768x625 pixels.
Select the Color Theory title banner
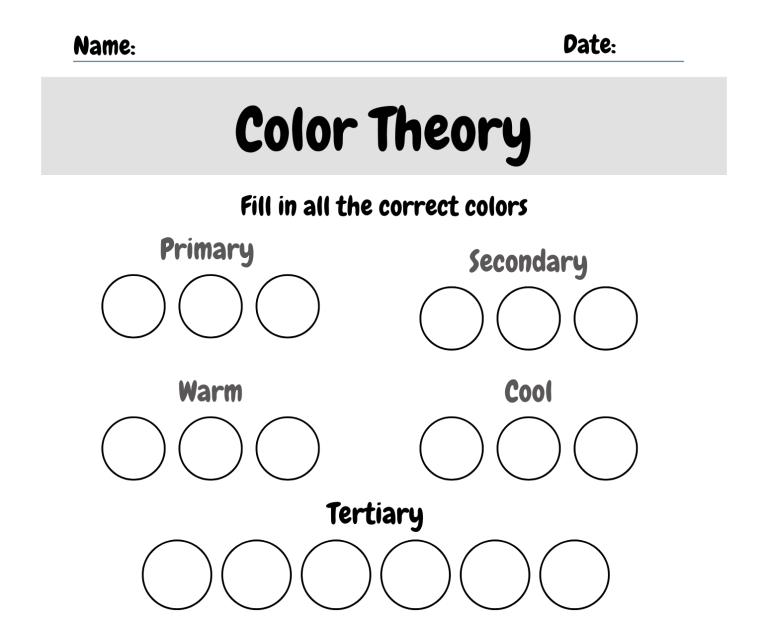(x=384, y=126)
